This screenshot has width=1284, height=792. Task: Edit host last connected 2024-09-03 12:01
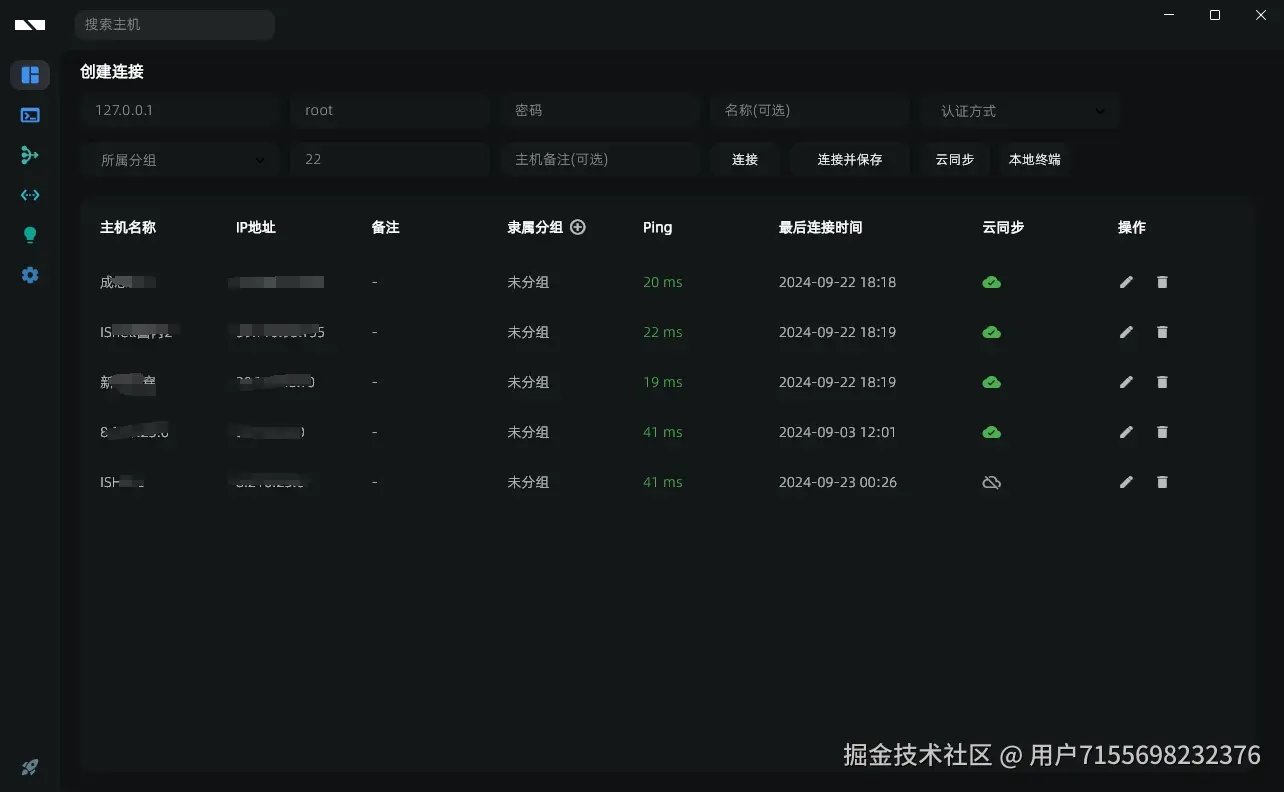coord(1127,432)
